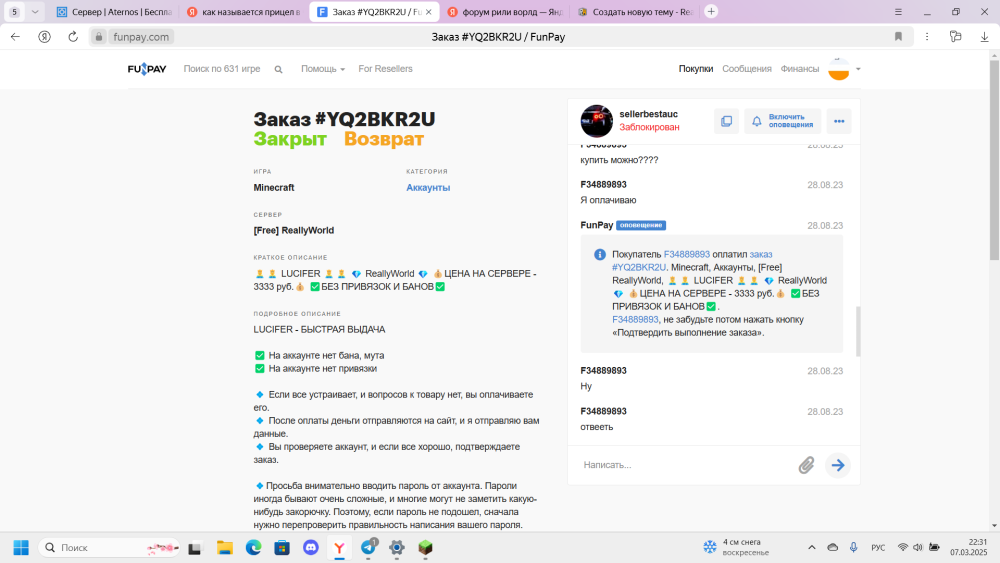This screenshot has width=1000, height=563.
Task: Open Windows Start menu
Action: tap(21, 548)
